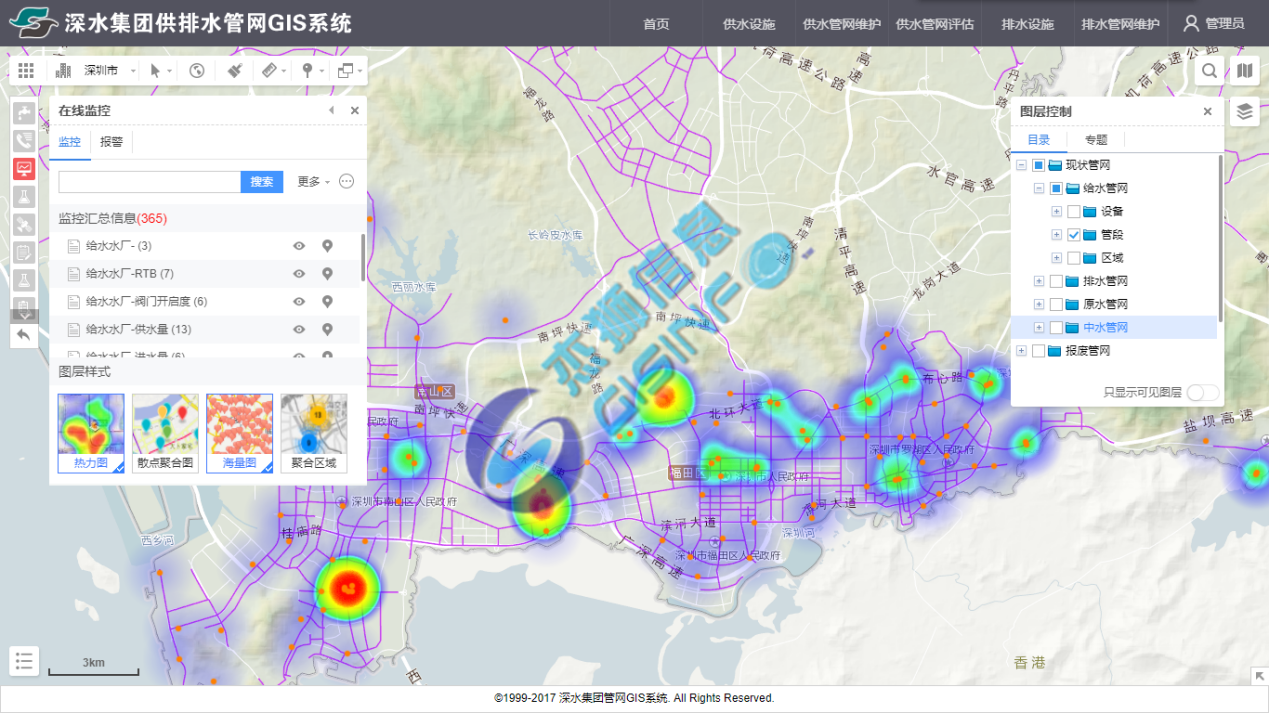Collapse the 给水管网 tree node

(x=1039, y=188)
